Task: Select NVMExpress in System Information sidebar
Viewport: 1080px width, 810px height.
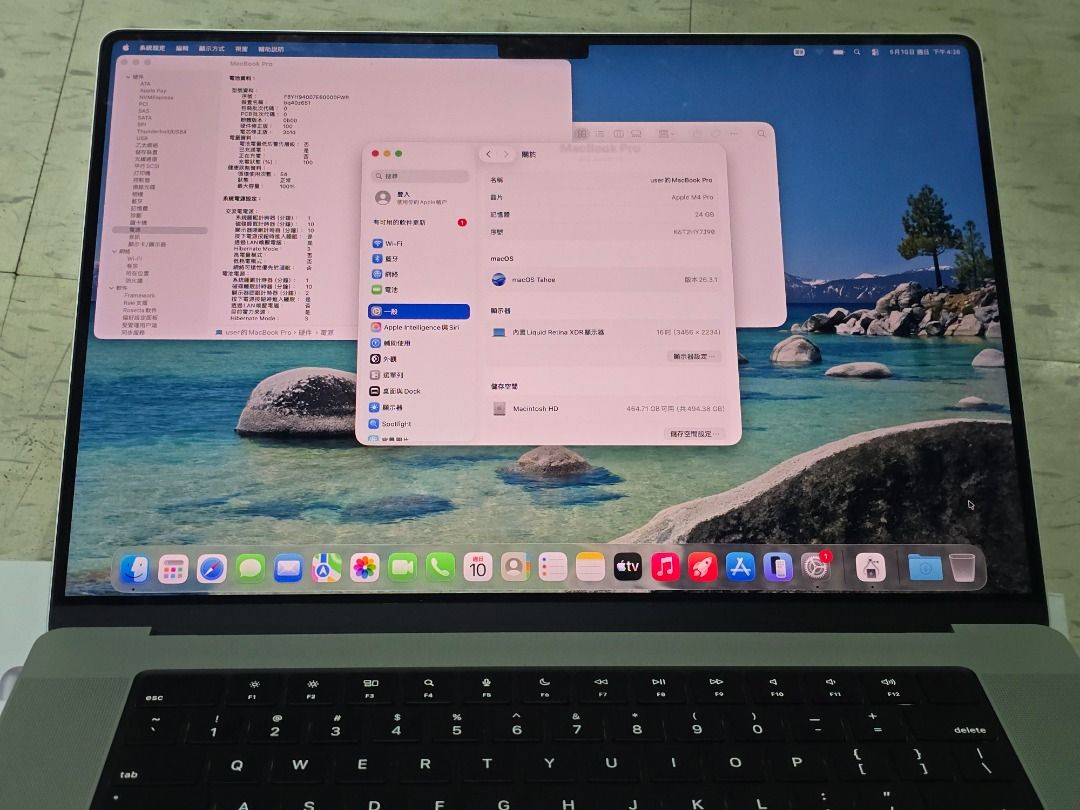Action: [156, 97]
